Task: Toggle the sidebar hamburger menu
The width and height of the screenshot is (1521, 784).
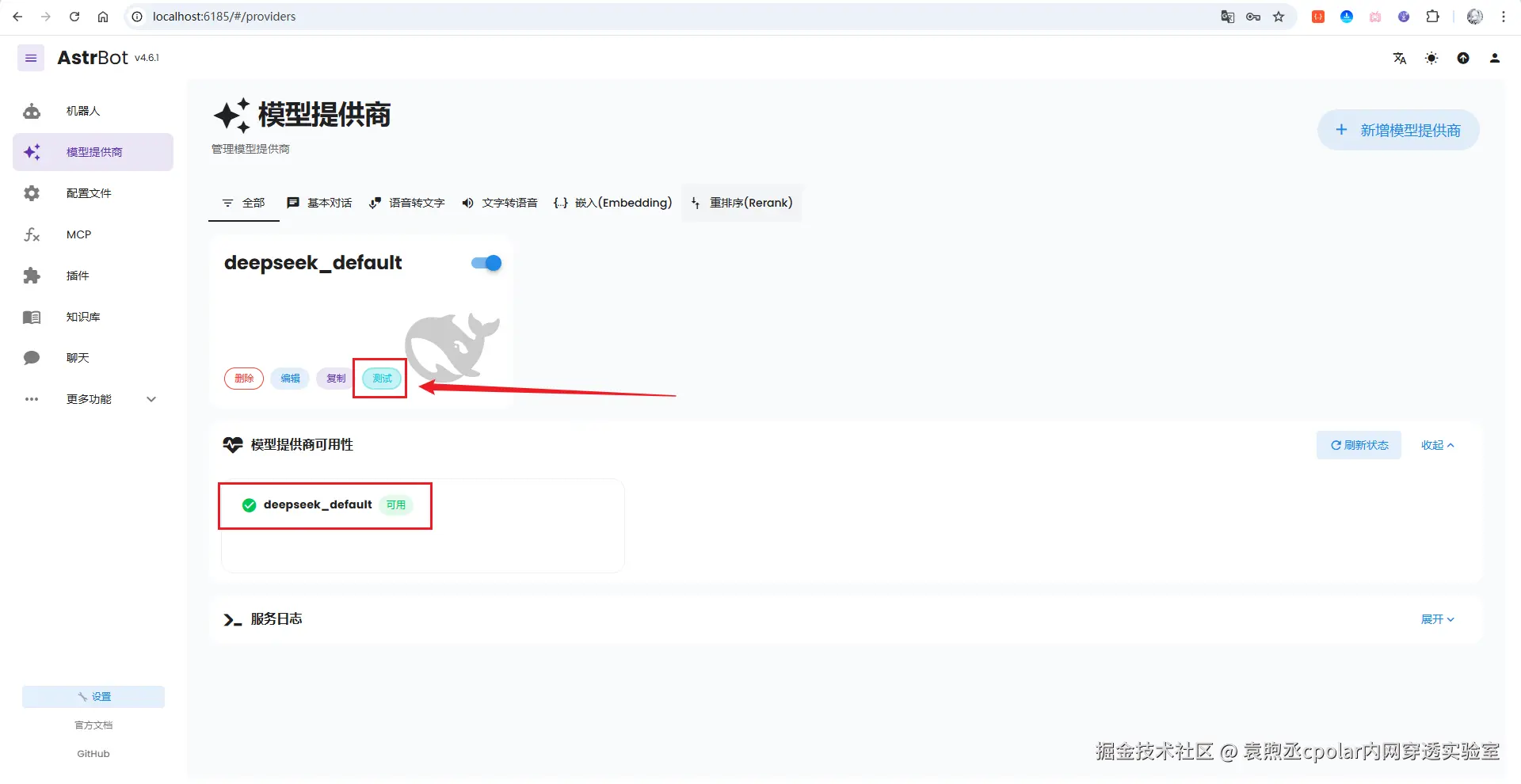Action: 31,58
